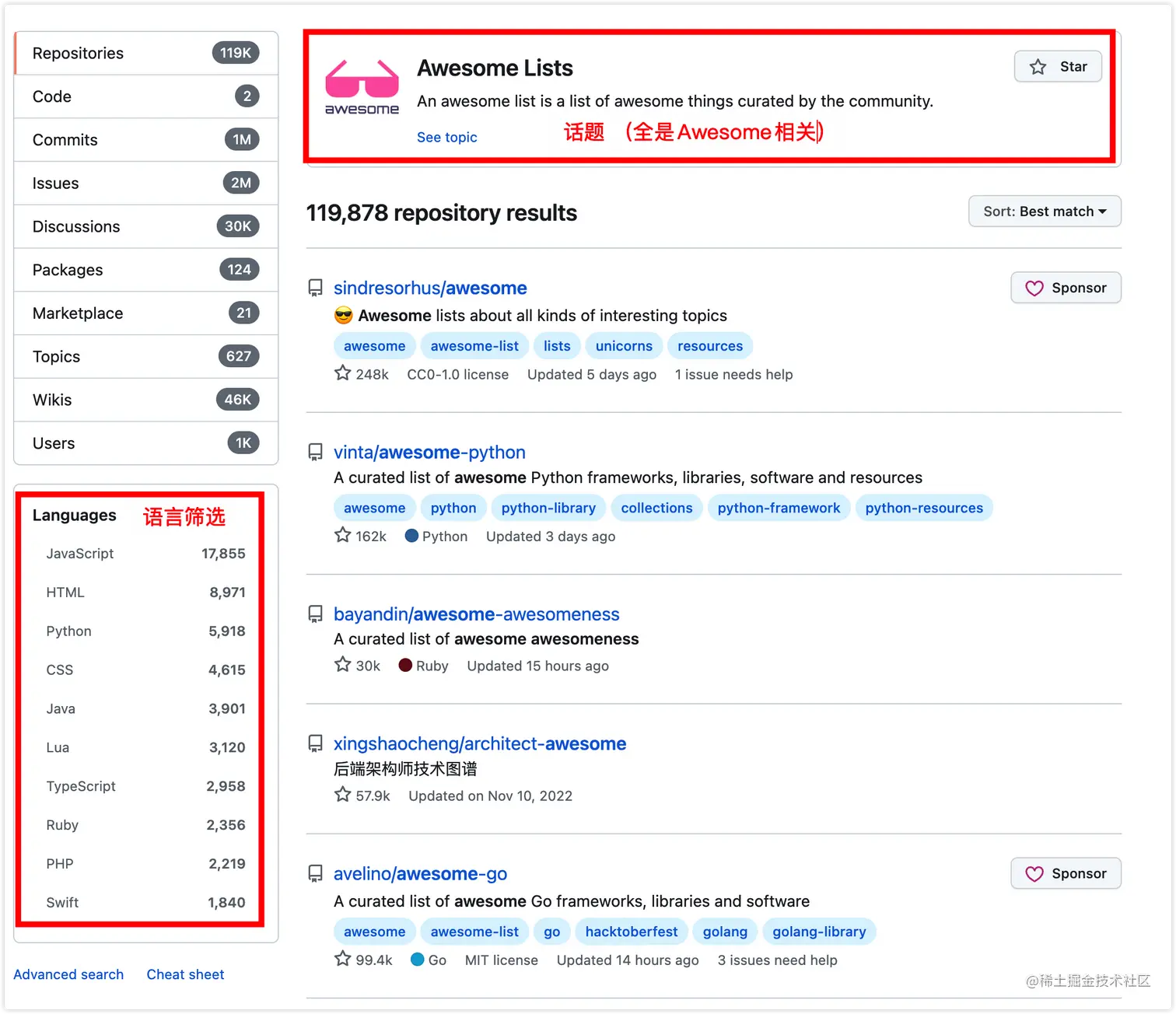Screen dimensions: 1176x1014
Task: Click '1 issue needs help' link
Action: pyautogui.click(x=733, y=374)
